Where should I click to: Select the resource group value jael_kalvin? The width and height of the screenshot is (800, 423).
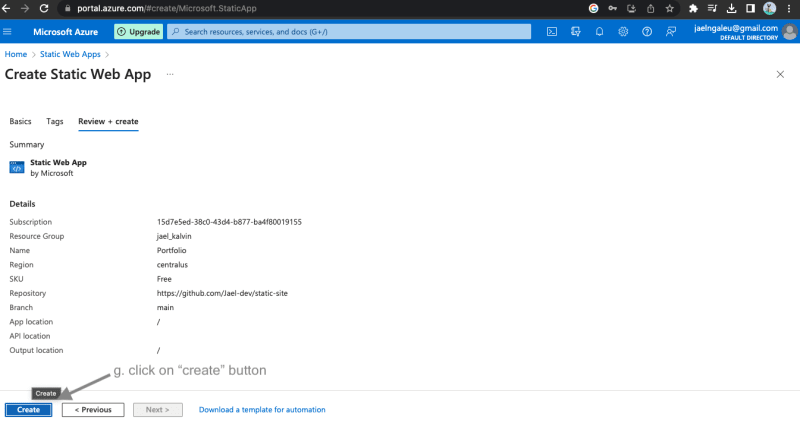click(x=174, y=236)
